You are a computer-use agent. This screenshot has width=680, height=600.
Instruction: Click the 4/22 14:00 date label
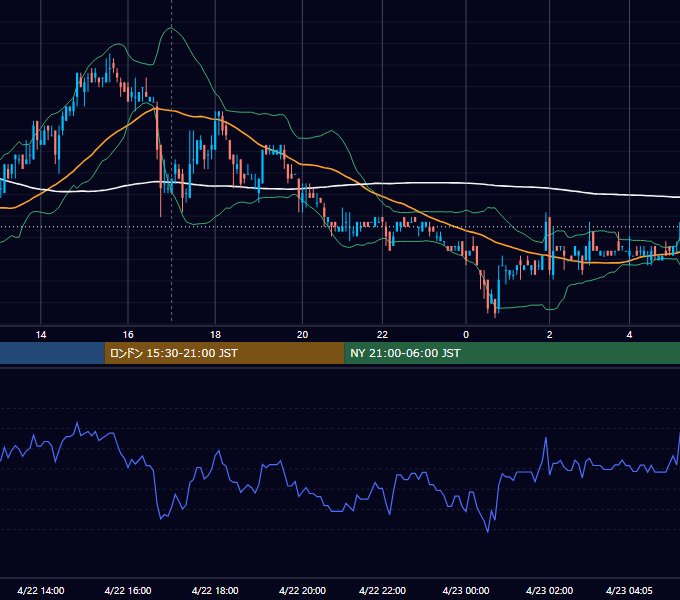click(41, 590)
